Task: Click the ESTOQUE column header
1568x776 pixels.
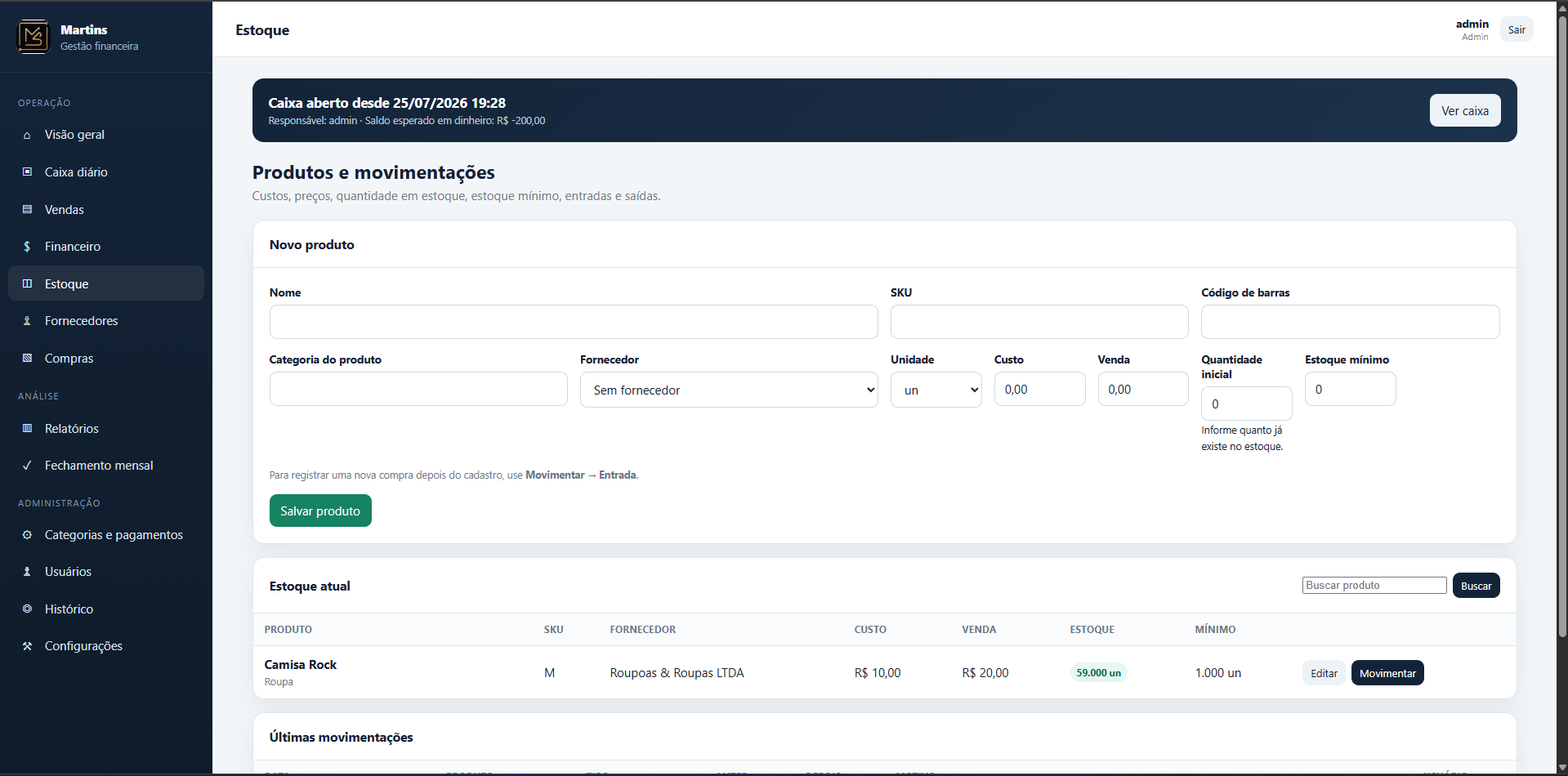Action: click(x=1092, y=630)
